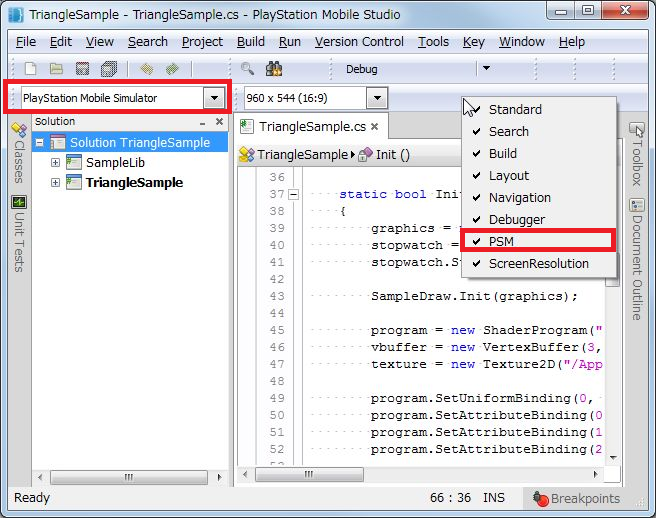
Task: Close the TriangleSample.cs tab
Action: tap(375, 127)
